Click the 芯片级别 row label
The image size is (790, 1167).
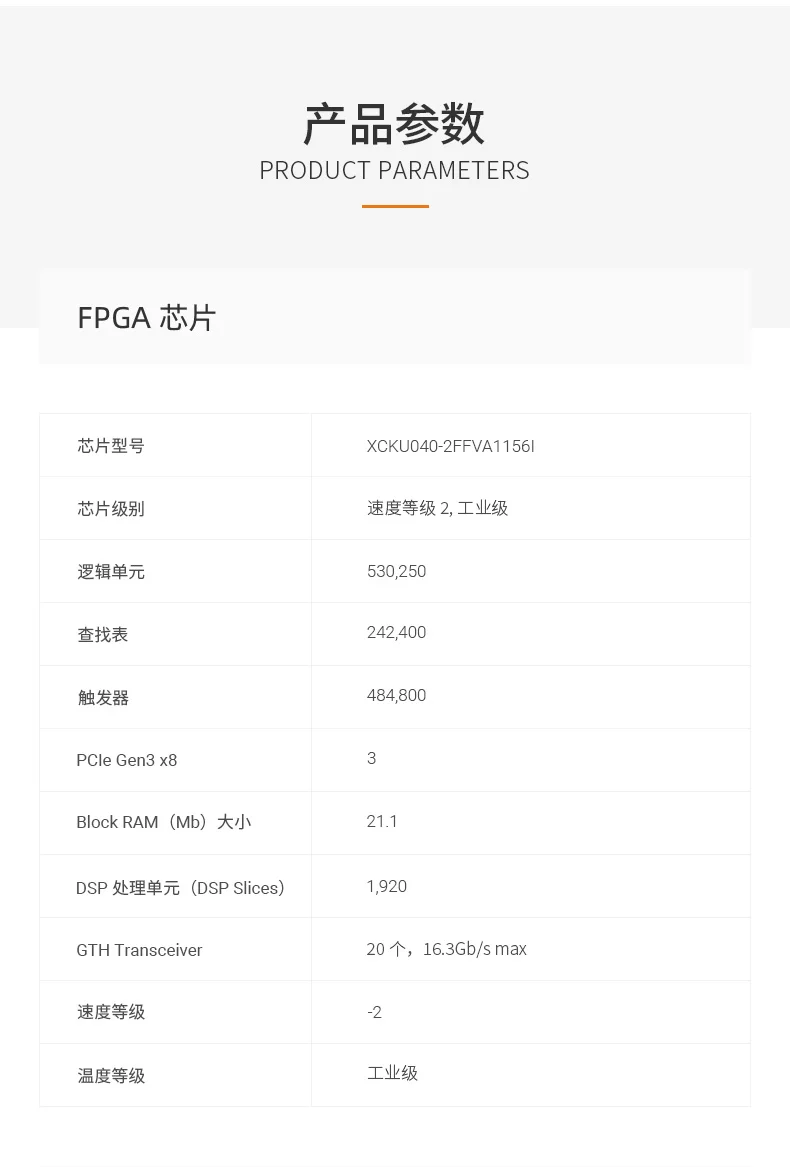click(111, 509)
